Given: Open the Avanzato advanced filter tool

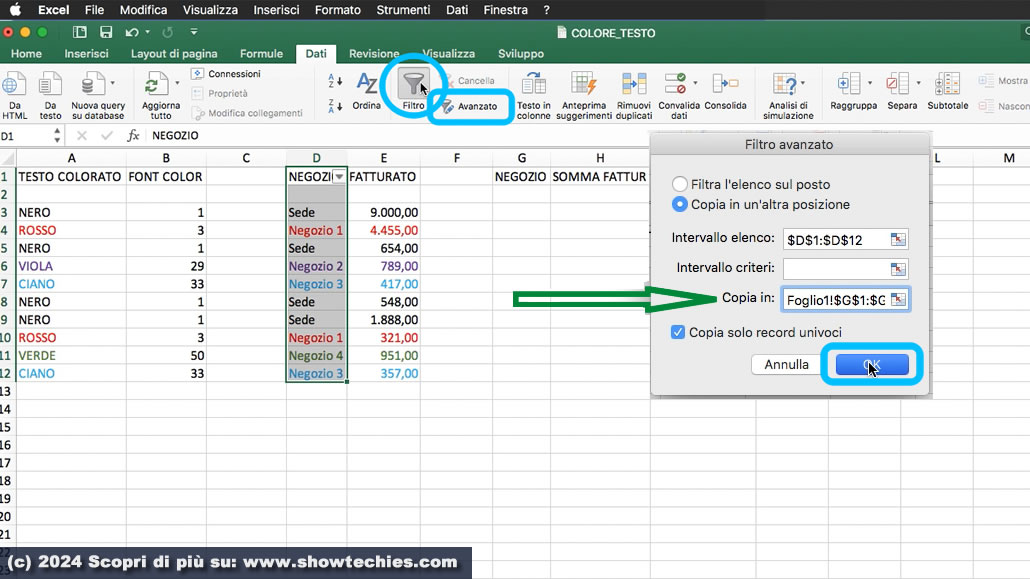Looking at the screenshot, I should click(471, 106).
